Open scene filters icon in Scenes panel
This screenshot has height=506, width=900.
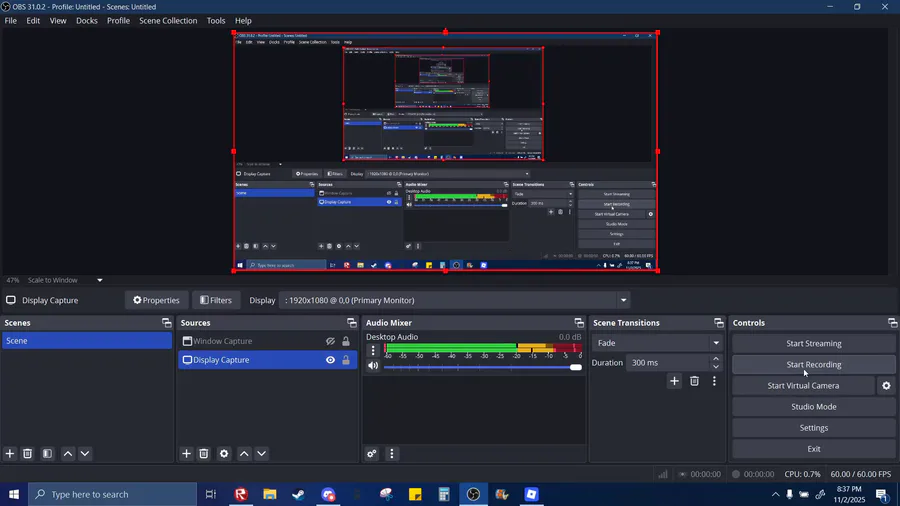click(x=47, y=453)
